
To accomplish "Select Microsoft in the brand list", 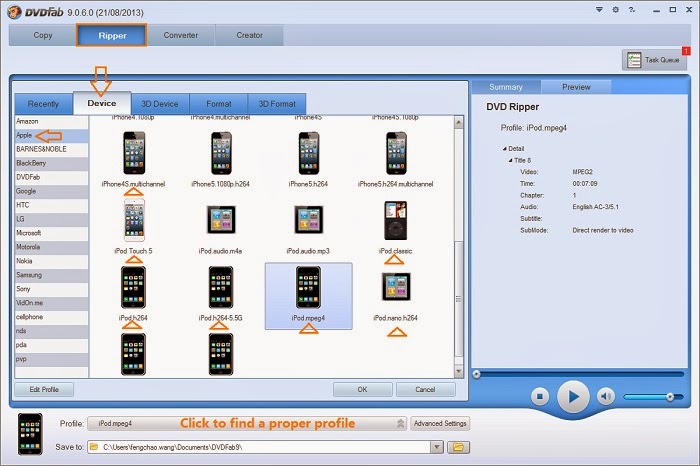I will (51, 233).
